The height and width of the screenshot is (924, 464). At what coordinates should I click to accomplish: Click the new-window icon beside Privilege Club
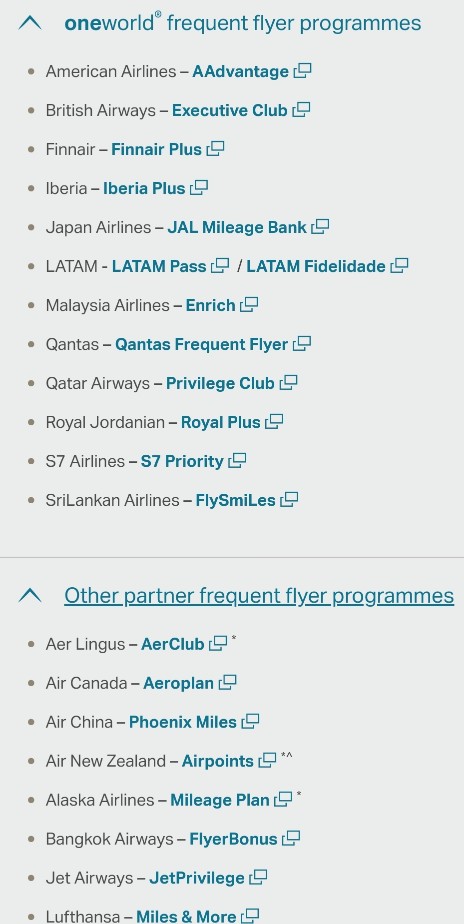pyautogui.click(x=288, y=383)
